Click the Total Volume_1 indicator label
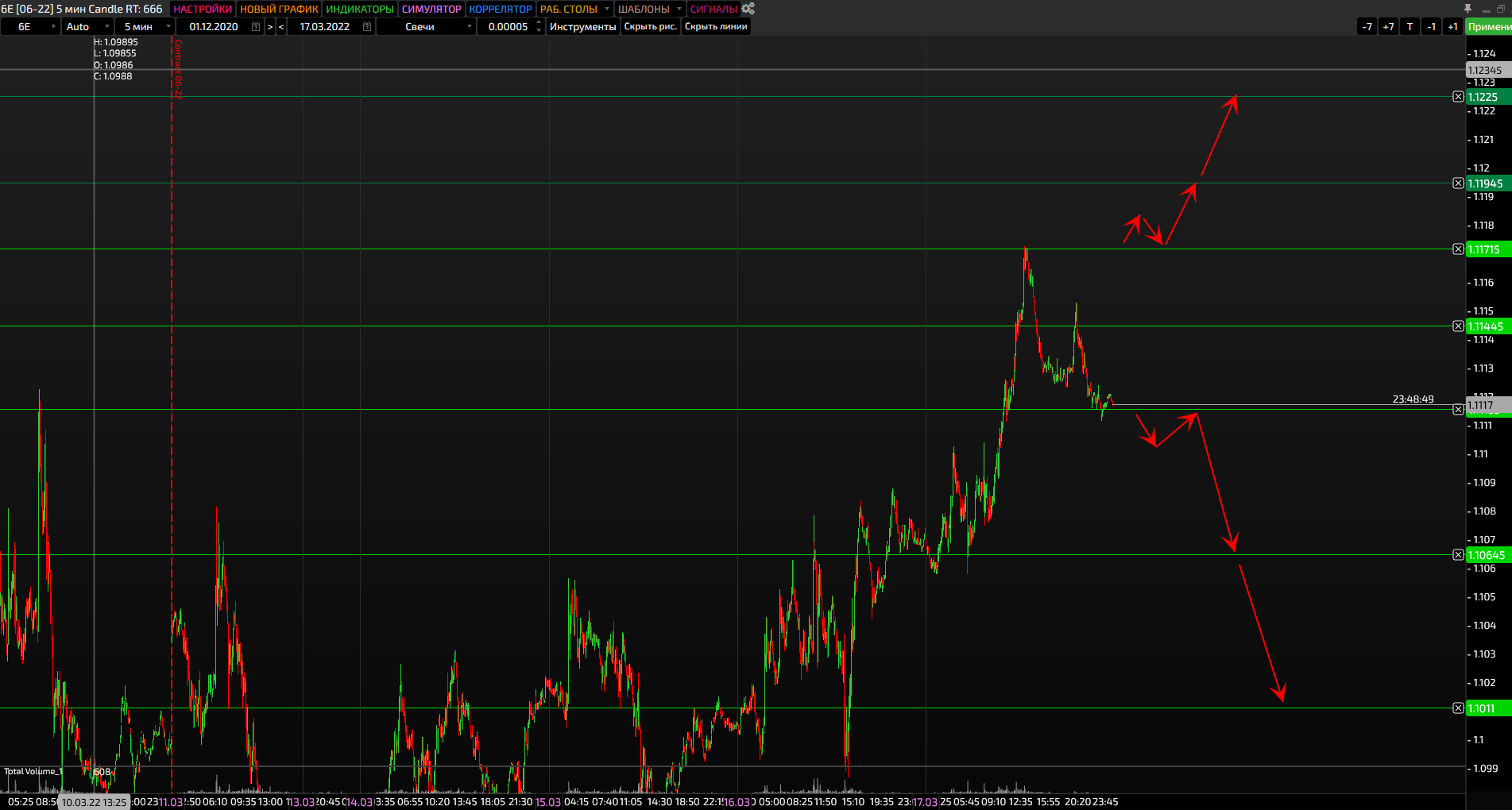This screenshot has height=810, width=1512. [33, 771]
